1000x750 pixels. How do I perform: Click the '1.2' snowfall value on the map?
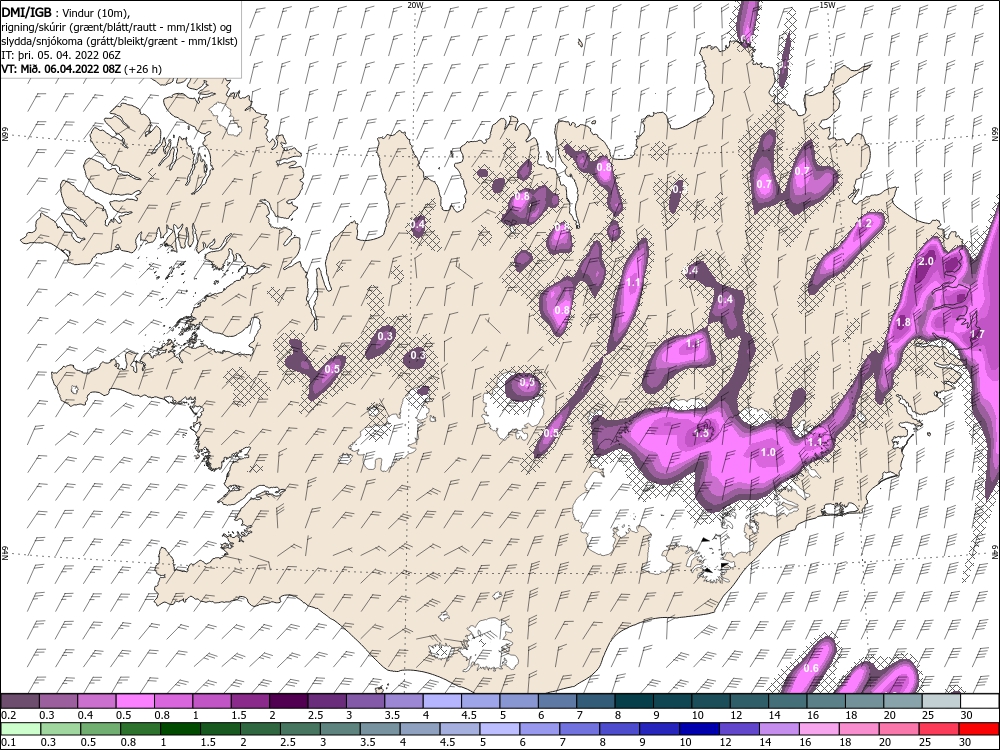click(x=864, y=224)
